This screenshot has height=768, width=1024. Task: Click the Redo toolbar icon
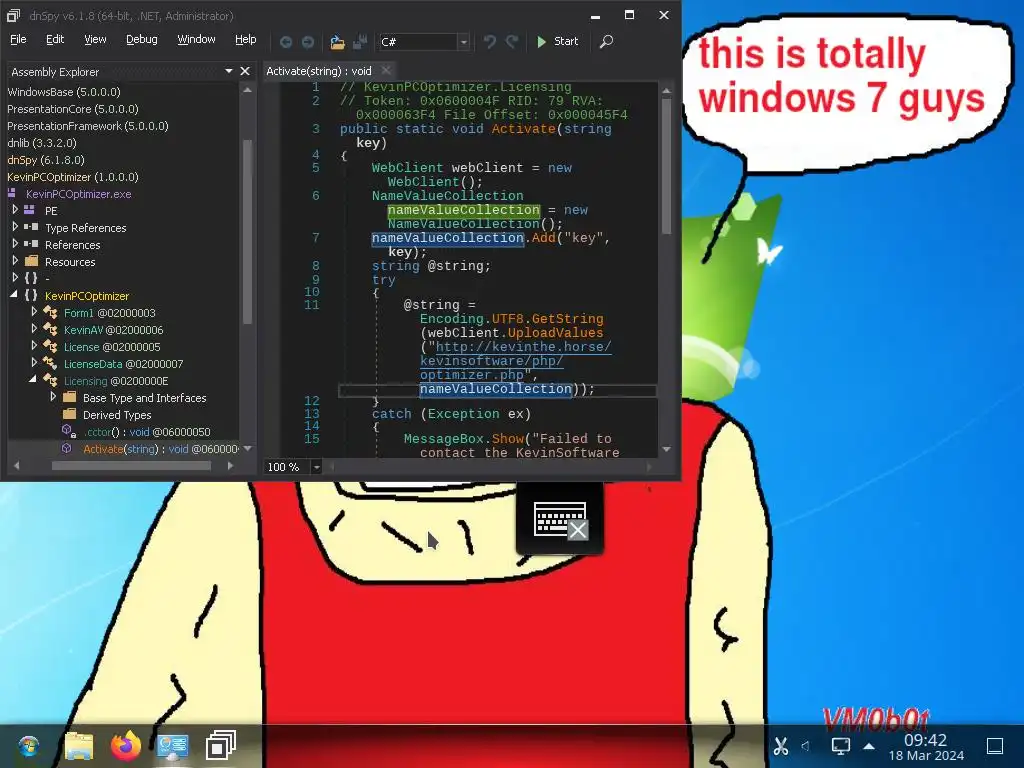[512, 42]
